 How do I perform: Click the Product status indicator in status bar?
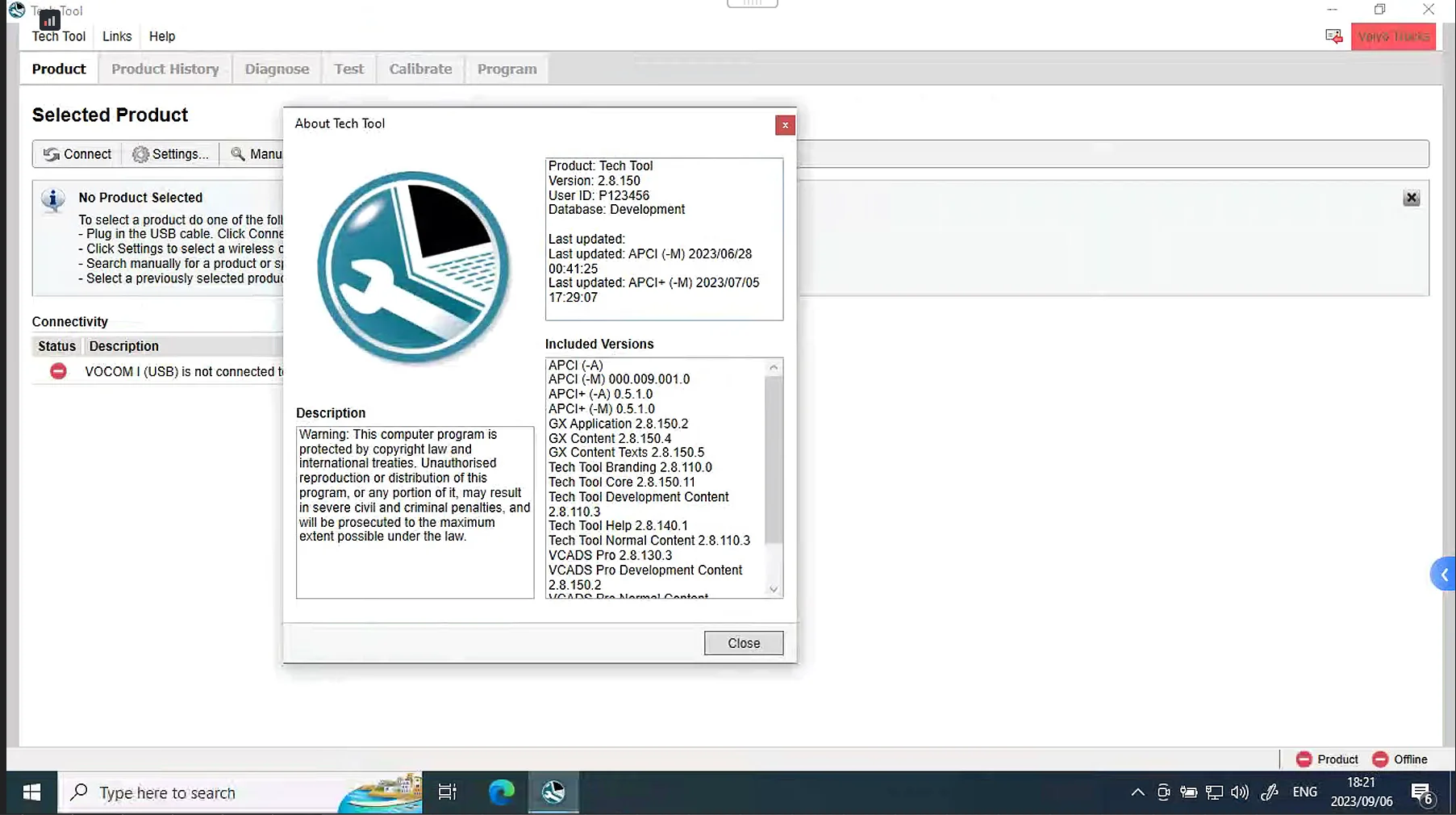point(1327,759)
